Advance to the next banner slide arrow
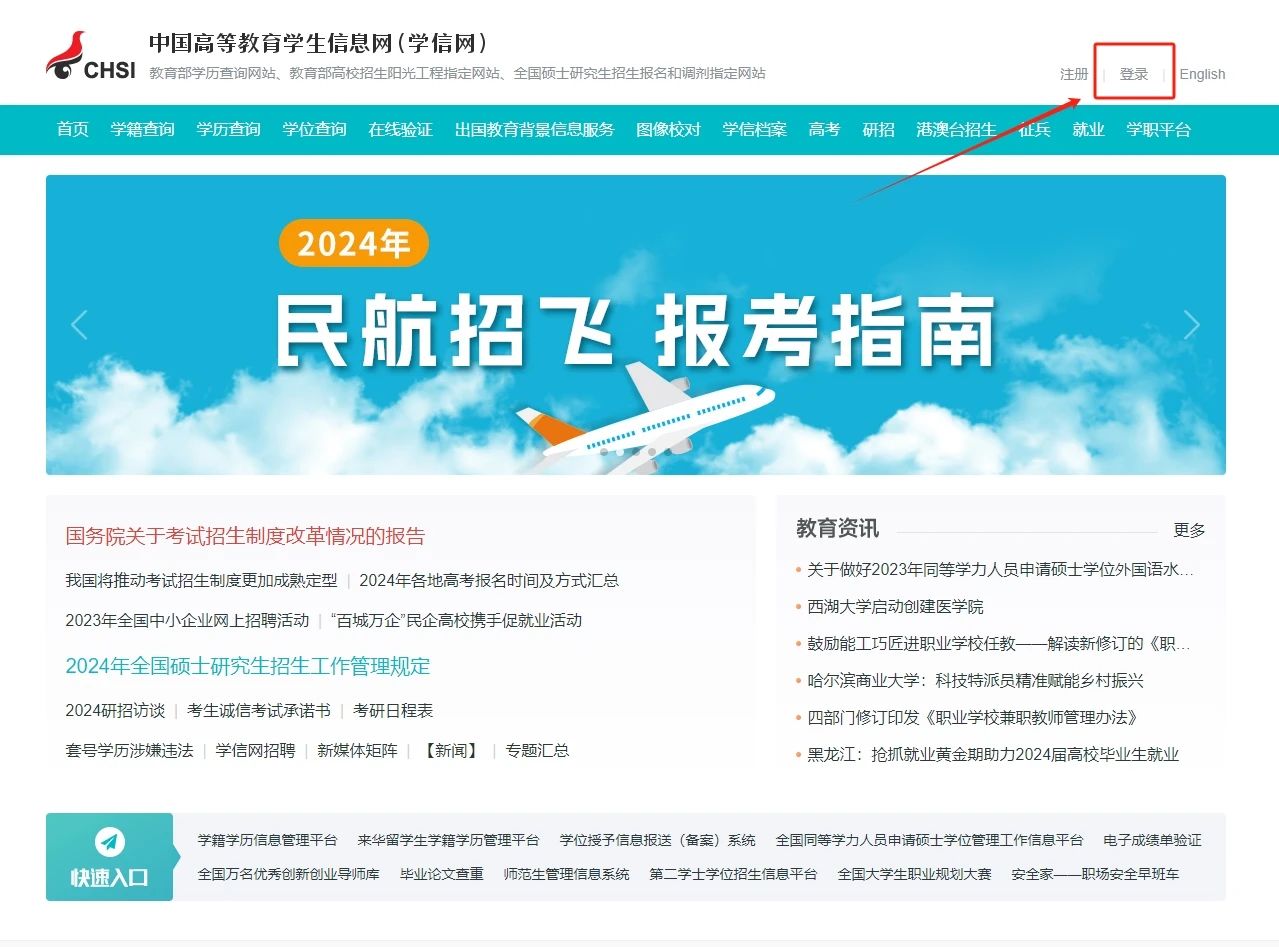This screenshot has height=947, width=1279. [x=1191, y=325]
